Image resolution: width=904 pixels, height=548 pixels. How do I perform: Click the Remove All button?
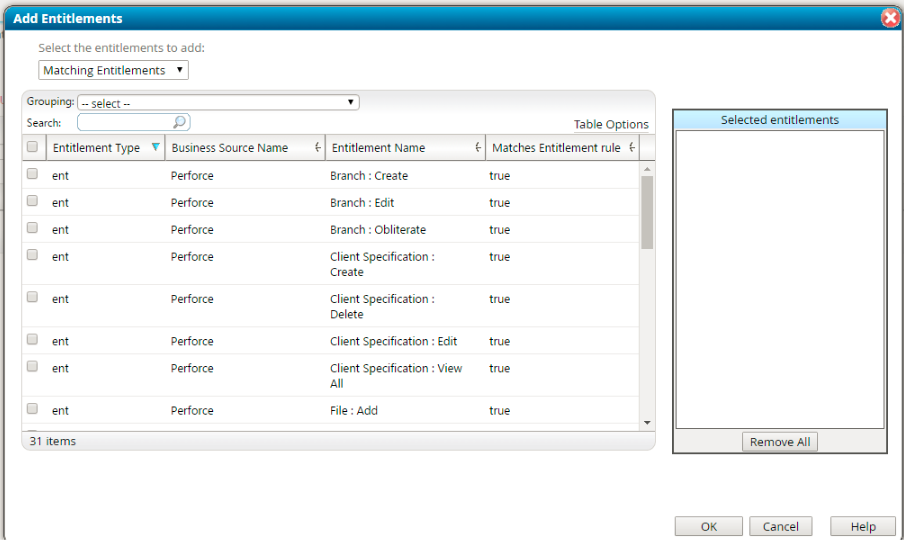pyautogui.click(x=779, y=442)
